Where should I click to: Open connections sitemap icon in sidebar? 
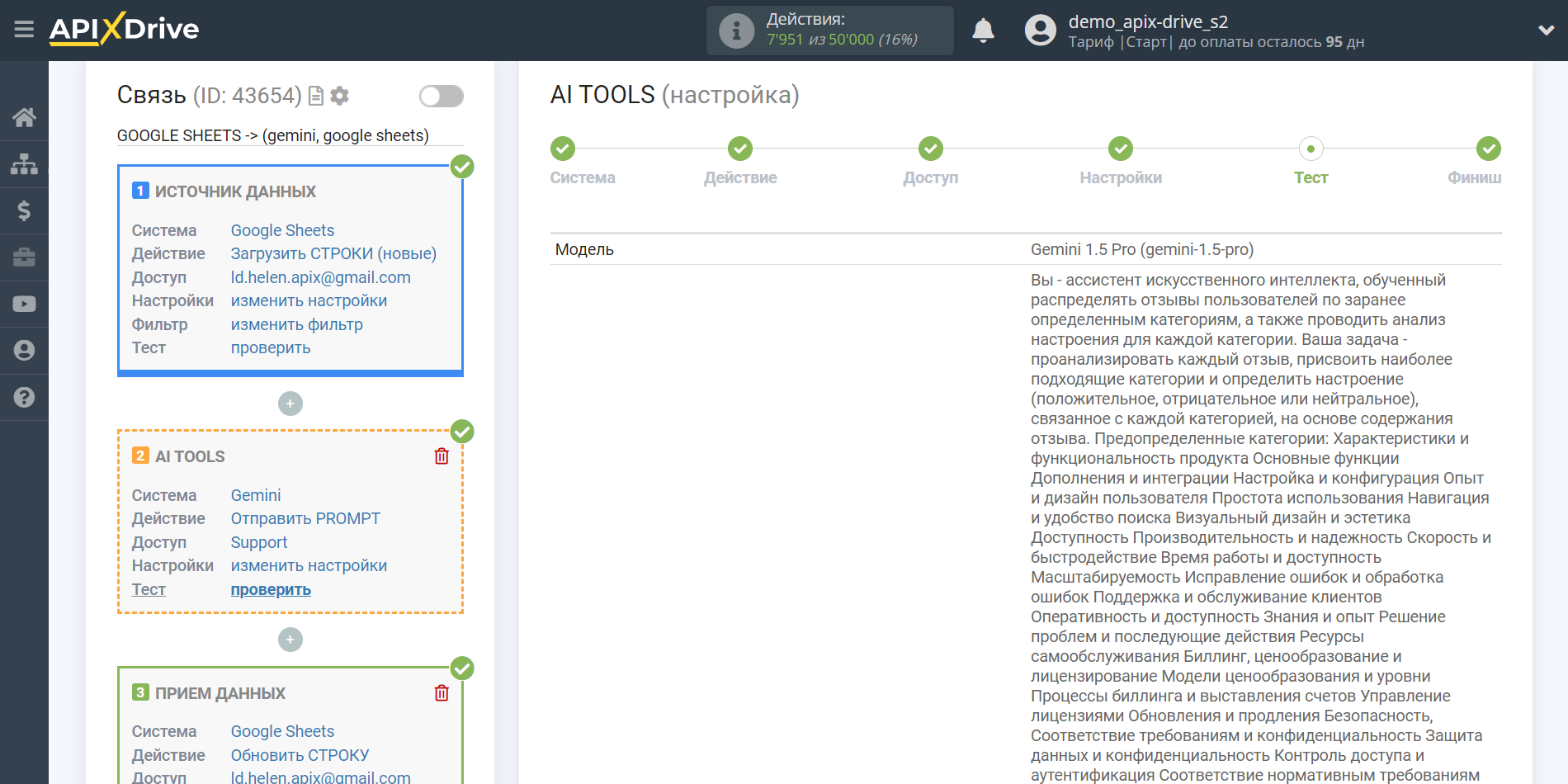(24, 164)
